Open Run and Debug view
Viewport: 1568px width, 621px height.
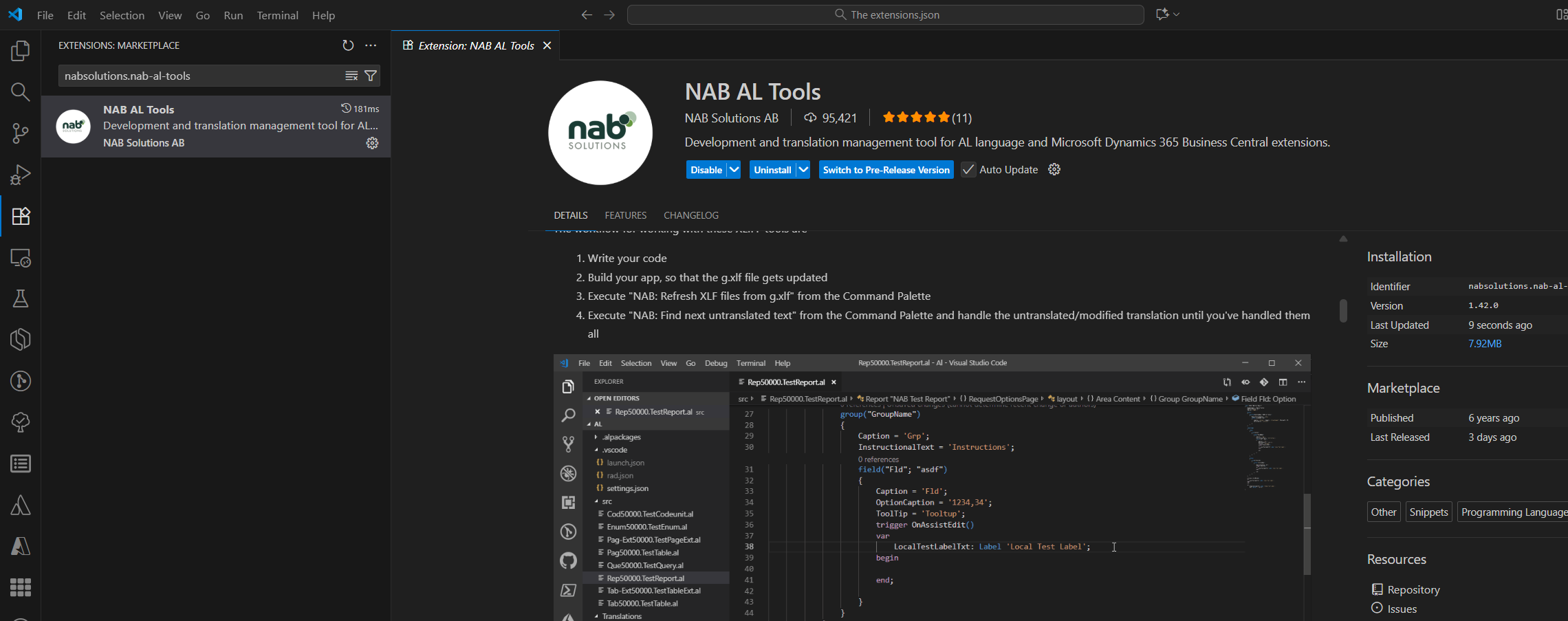(x=21, y=175)
